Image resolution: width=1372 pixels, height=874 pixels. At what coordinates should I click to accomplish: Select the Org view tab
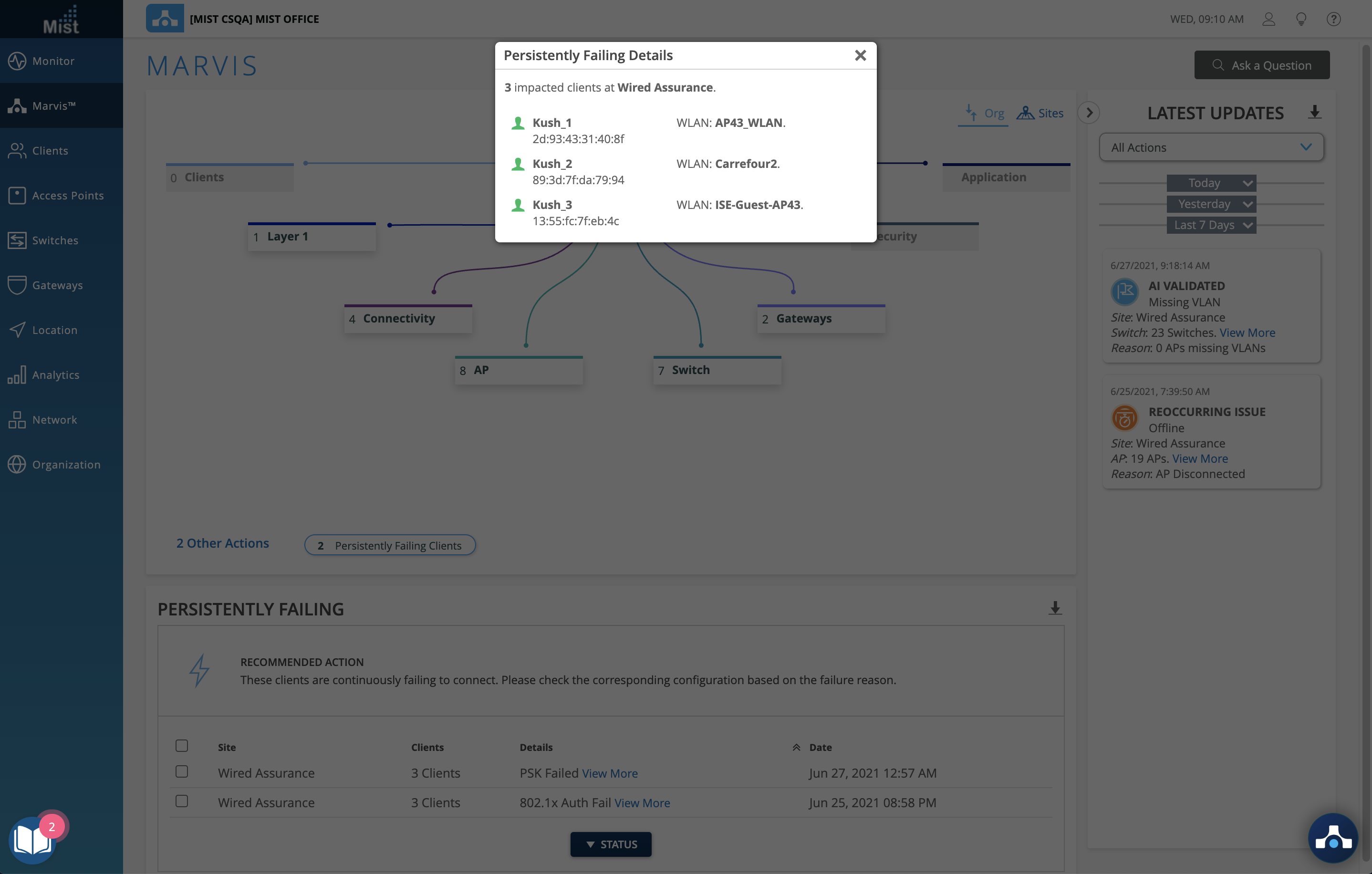pyautogui.click(x=984, y=114)
